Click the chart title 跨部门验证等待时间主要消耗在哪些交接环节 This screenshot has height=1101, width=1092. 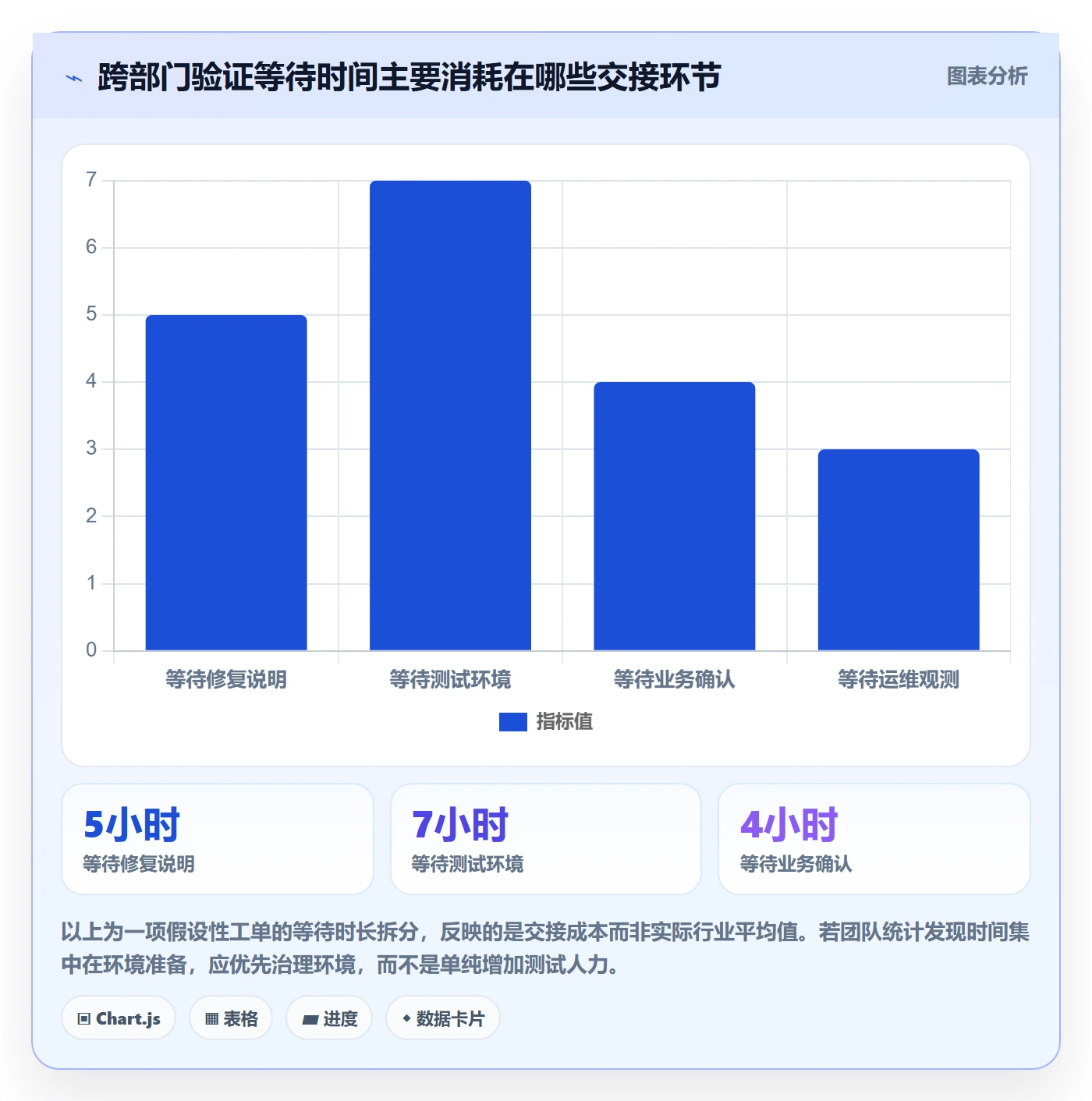click(x=409, y=77)
